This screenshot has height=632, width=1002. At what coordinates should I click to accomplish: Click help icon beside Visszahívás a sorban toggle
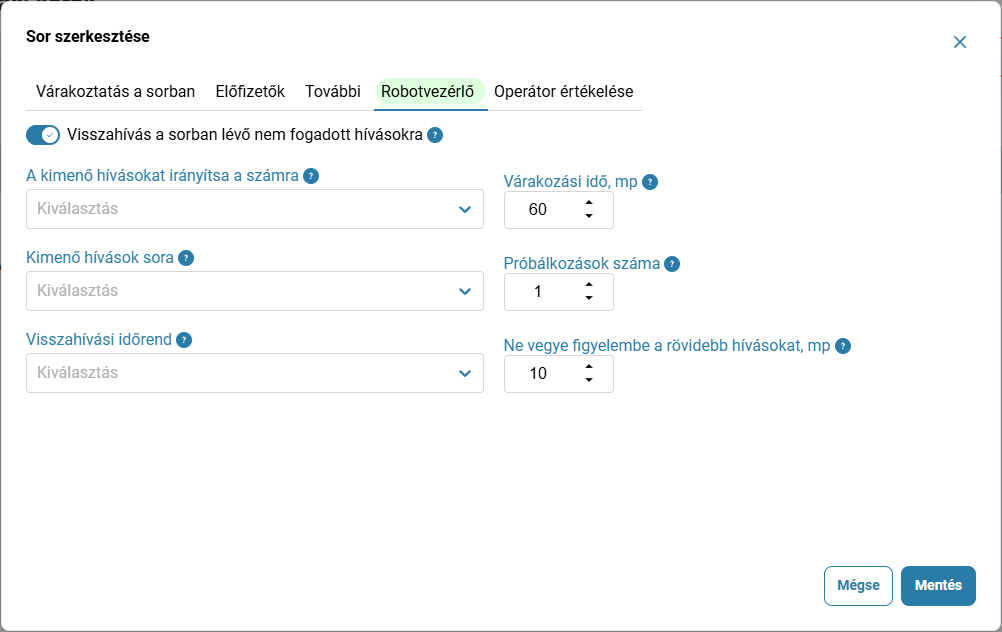click(435, 135)
